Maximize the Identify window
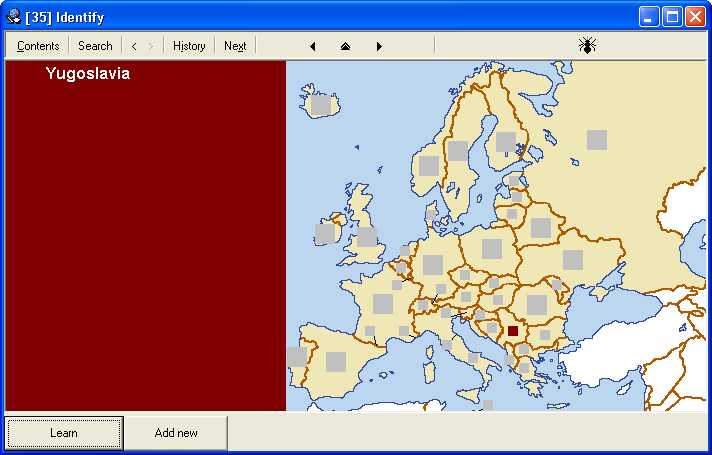The width and height of the screenshot is (712, 455). tap(672, 16)
